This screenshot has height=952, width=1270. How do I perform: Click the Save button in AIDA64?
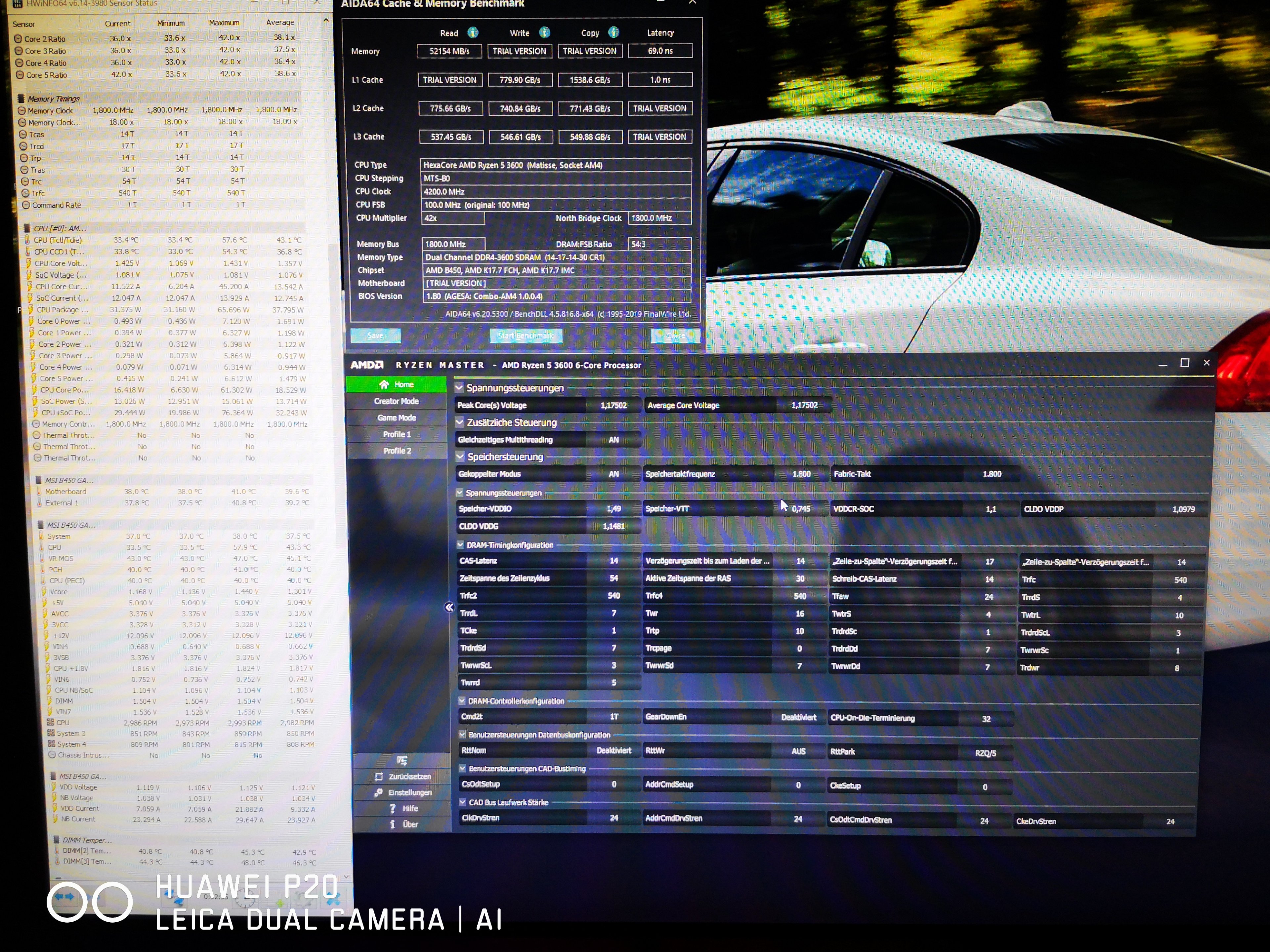375,336
